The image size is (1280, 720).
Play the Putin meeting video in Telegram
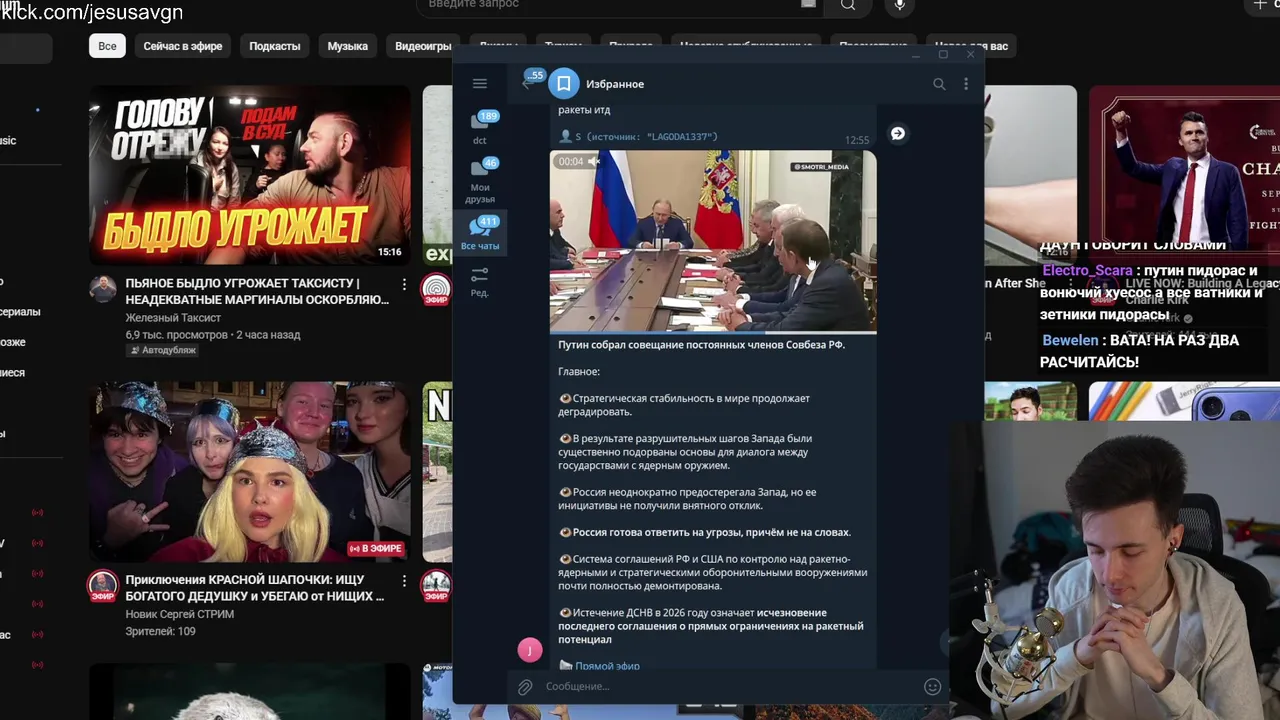(x=713, y=241)
